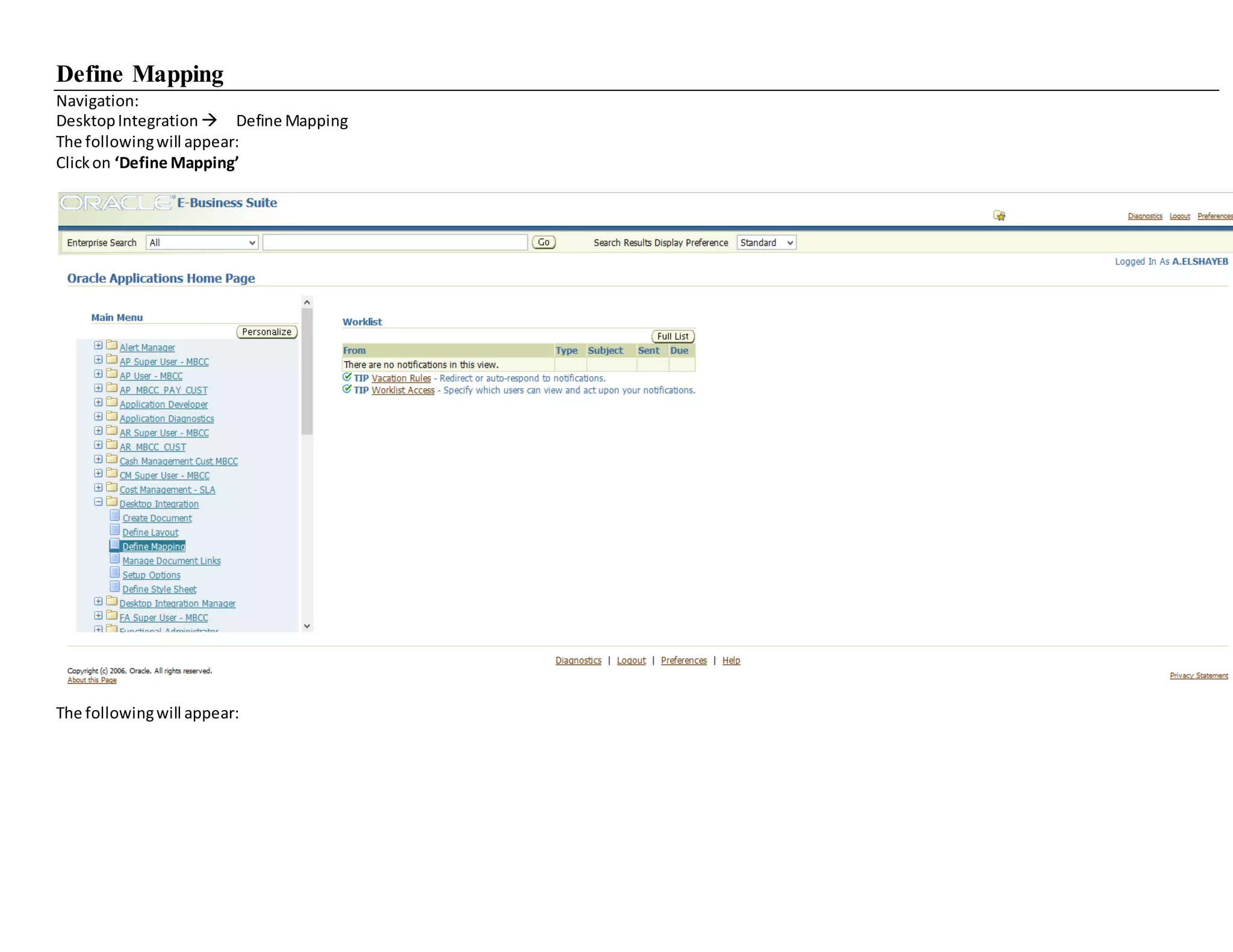Click the footer Diagnostics link

[x=579, y=661]
